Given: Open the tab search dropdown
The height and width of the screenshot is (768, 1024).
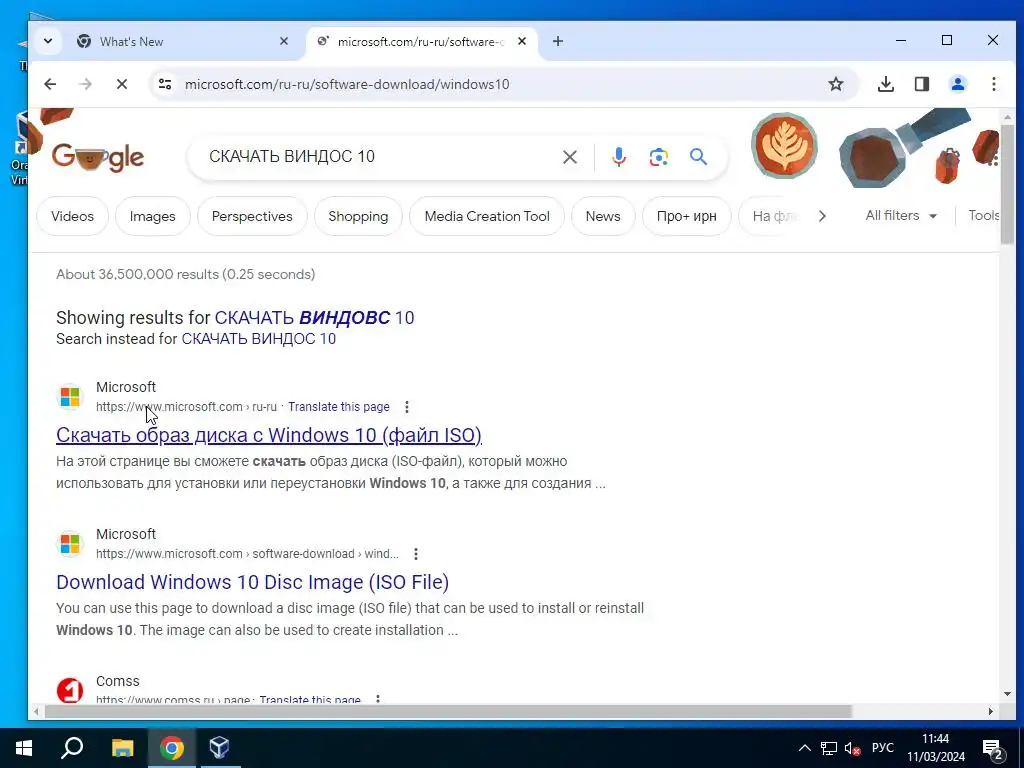Looking at the screenshot, I should pyautogui.click(x=48, y=41).
